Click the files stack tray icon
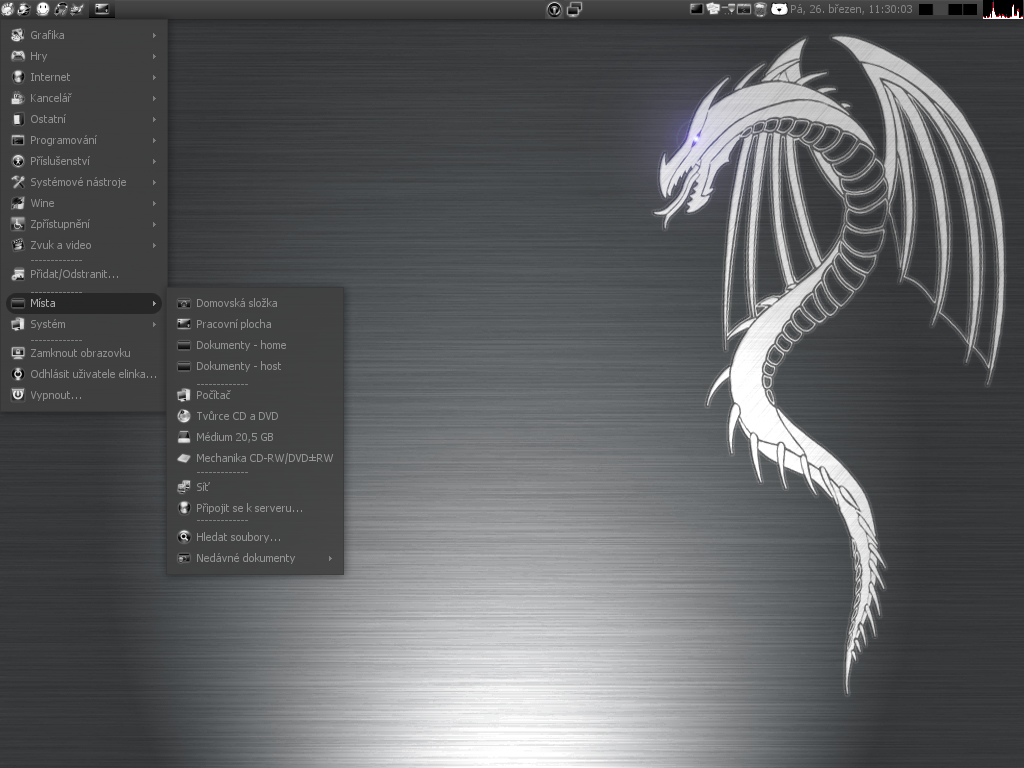 point(713,9)
